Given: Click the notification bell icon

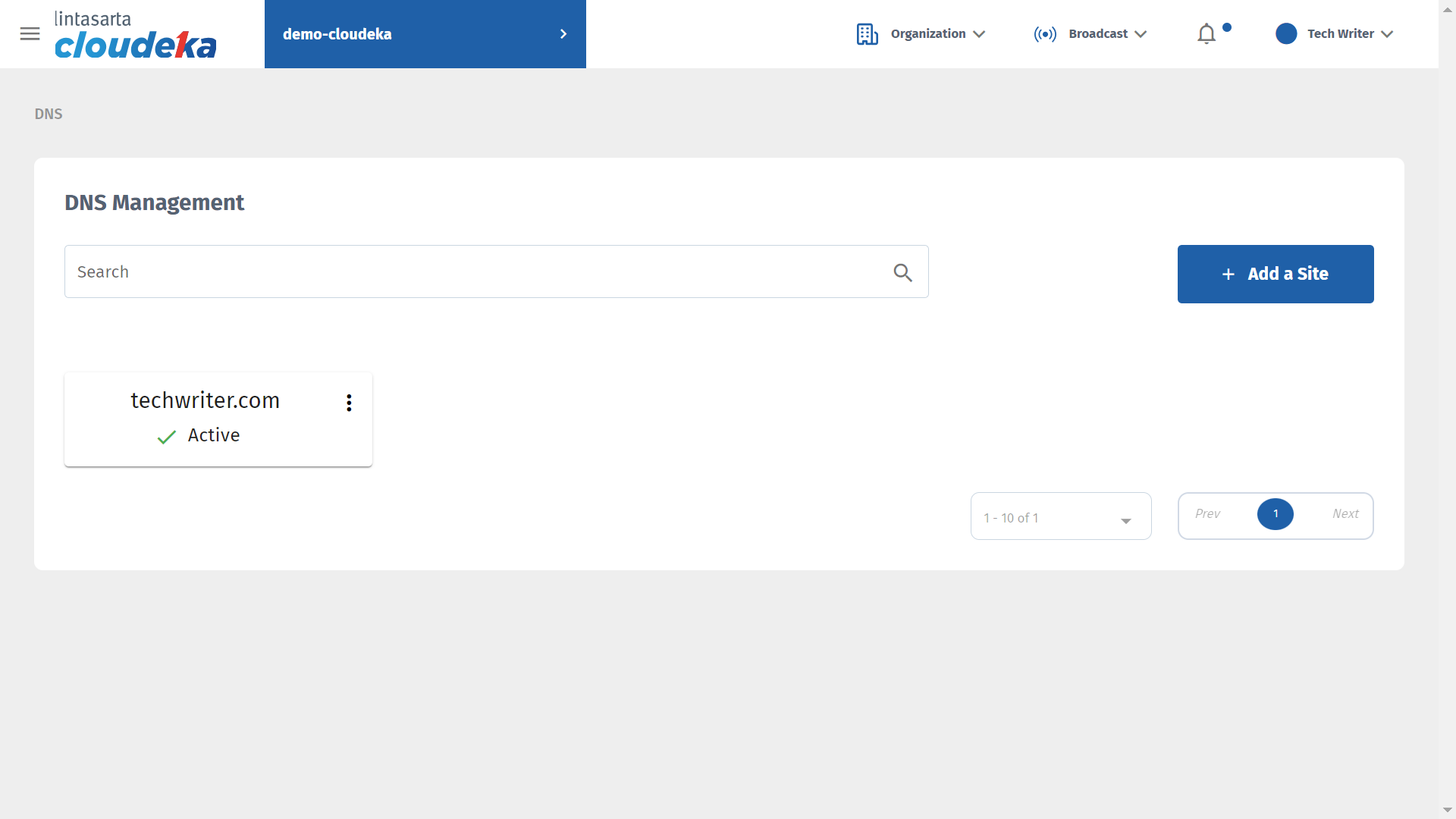Looking at the screenshot, I should point(1207,34).
